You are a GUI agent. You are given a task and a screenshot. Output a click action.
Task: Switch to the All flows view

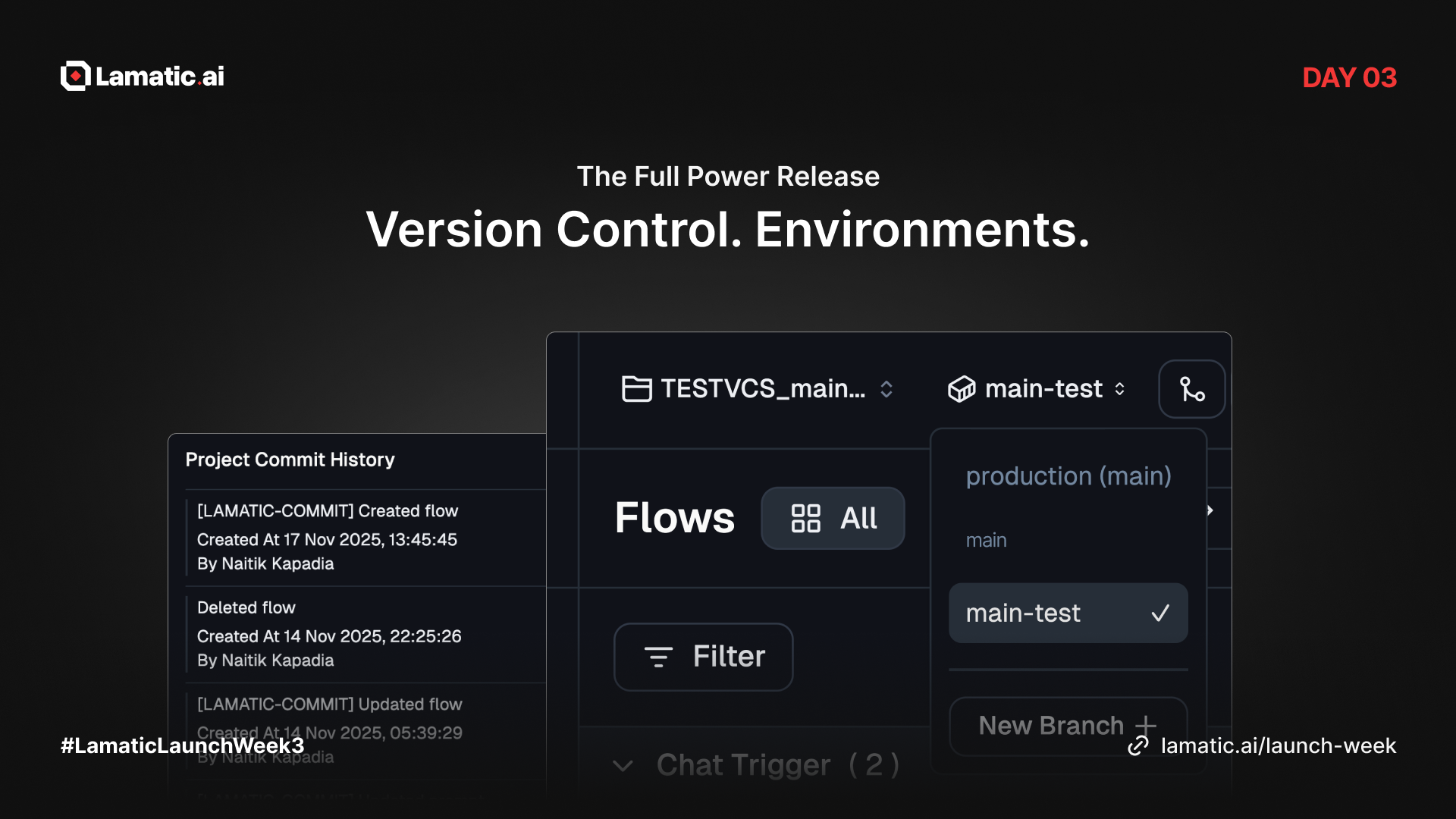click(833, 518)
